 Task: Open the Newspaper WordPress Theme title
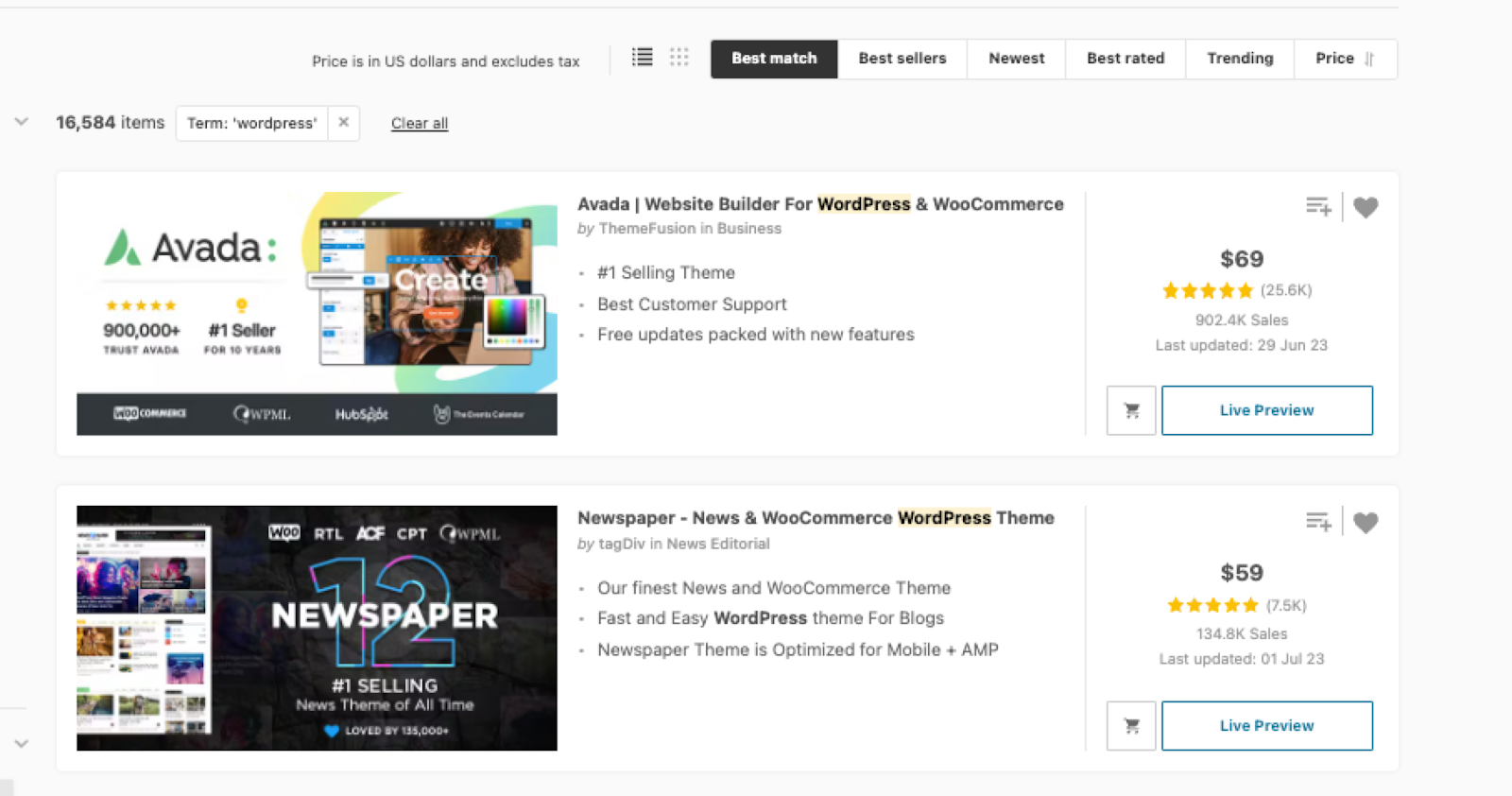(816, 518)
